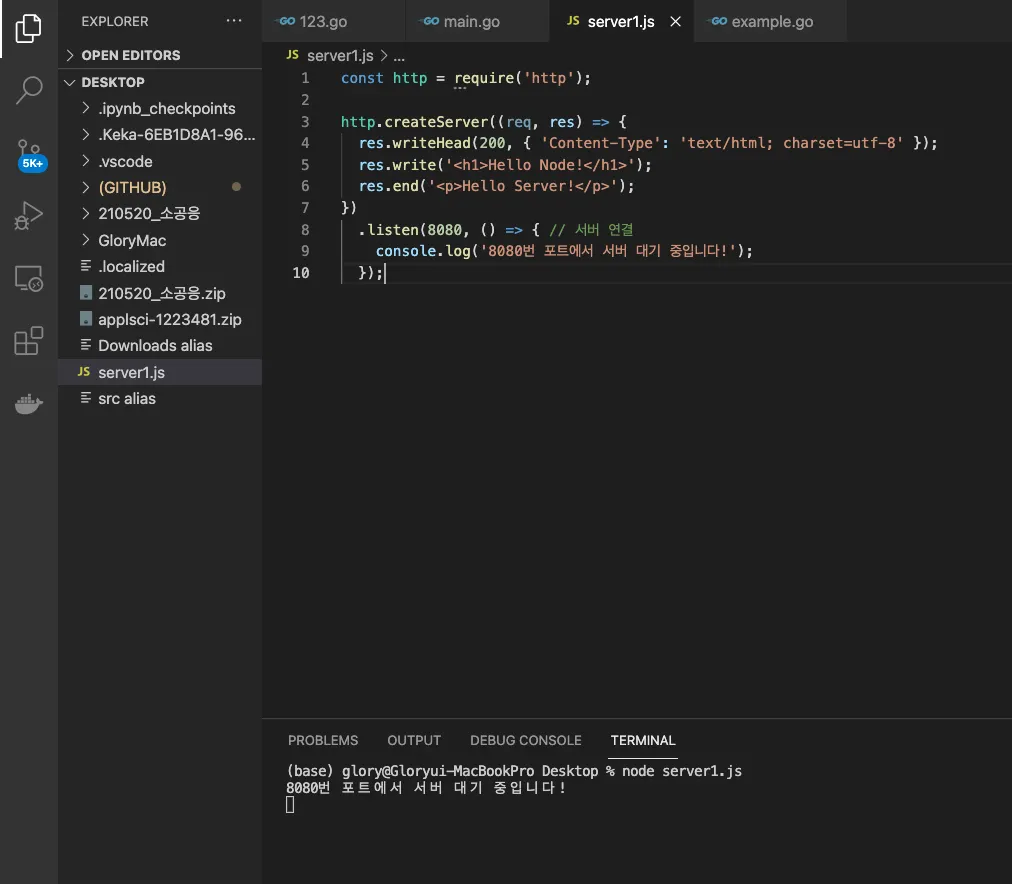The image size is (1012, 884).
Task: Open the Explorer view in activity bar
Action: 29,29
